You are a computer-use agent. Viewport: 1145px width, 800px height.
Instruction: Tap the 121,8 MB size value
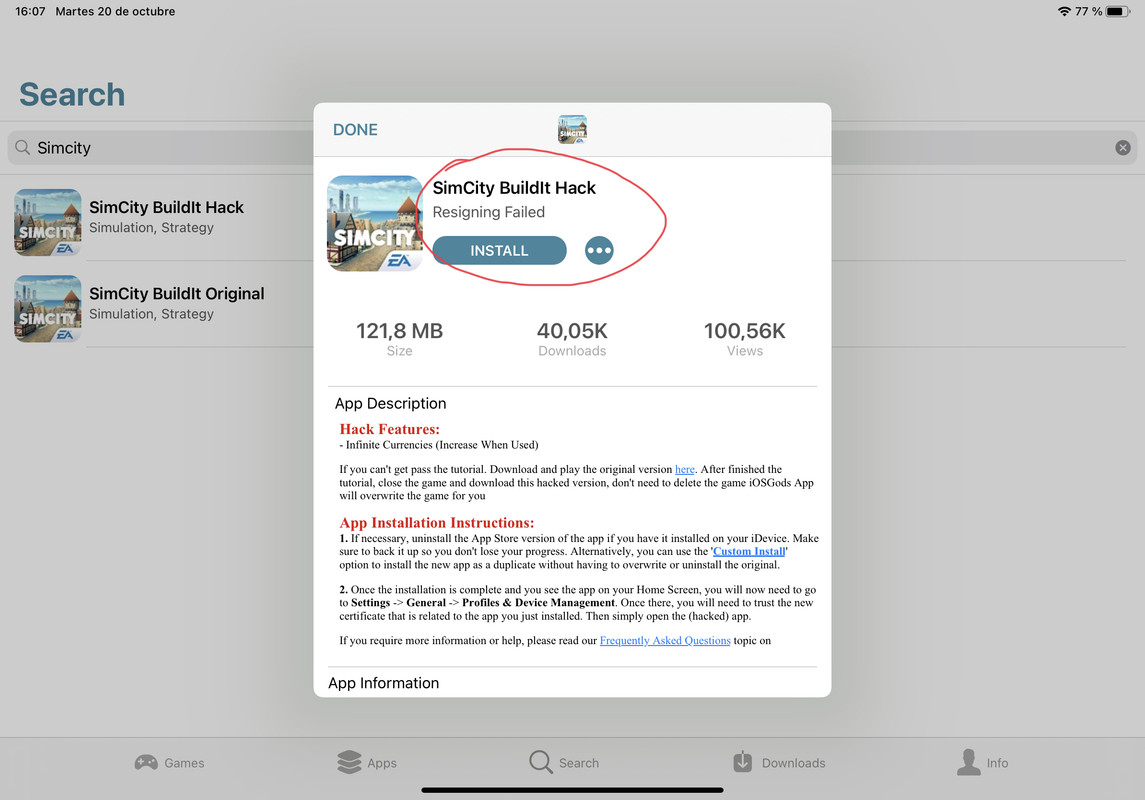pos(399,331)
